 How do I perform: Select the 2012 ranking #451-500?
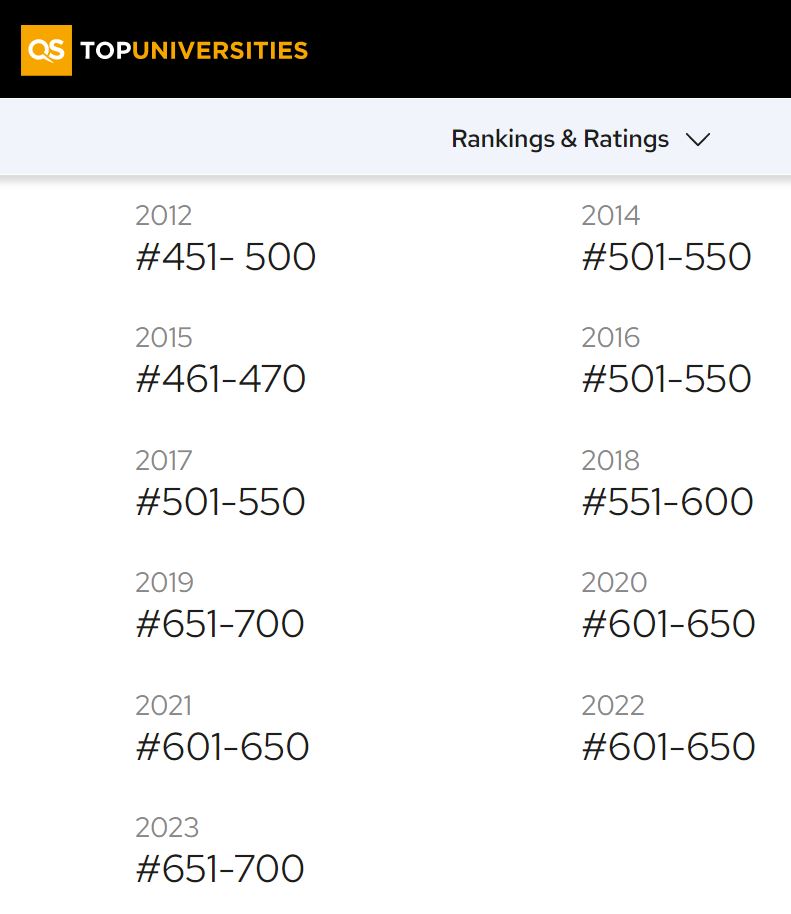[x=226, y=256]
